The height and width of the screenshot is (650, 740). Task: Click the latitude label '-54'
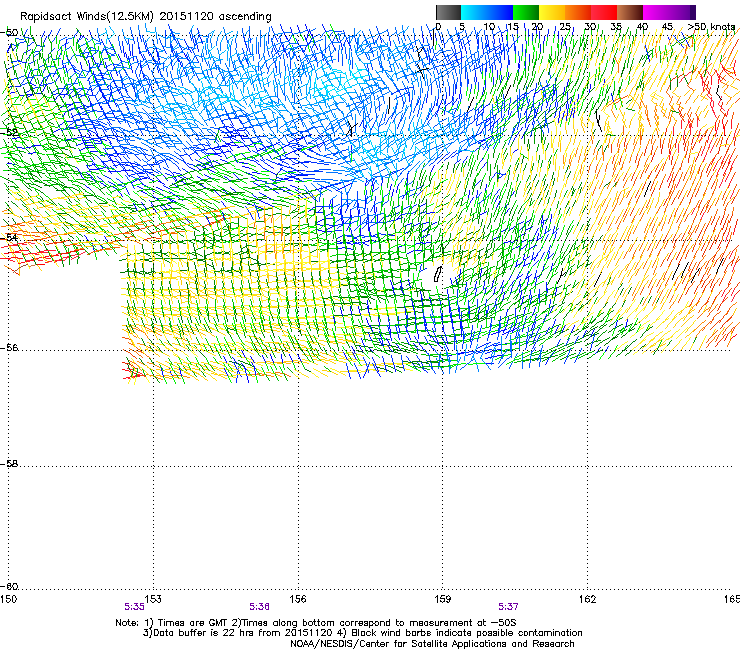[10, 237]
